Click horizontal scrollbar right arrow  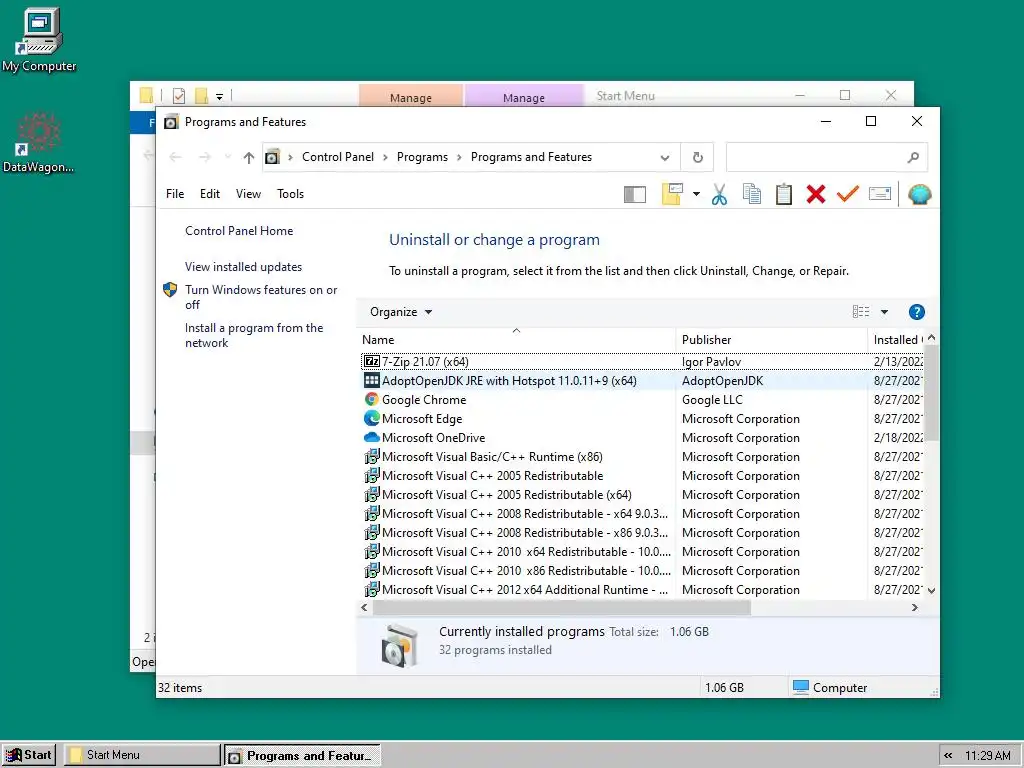pos(914,607)
